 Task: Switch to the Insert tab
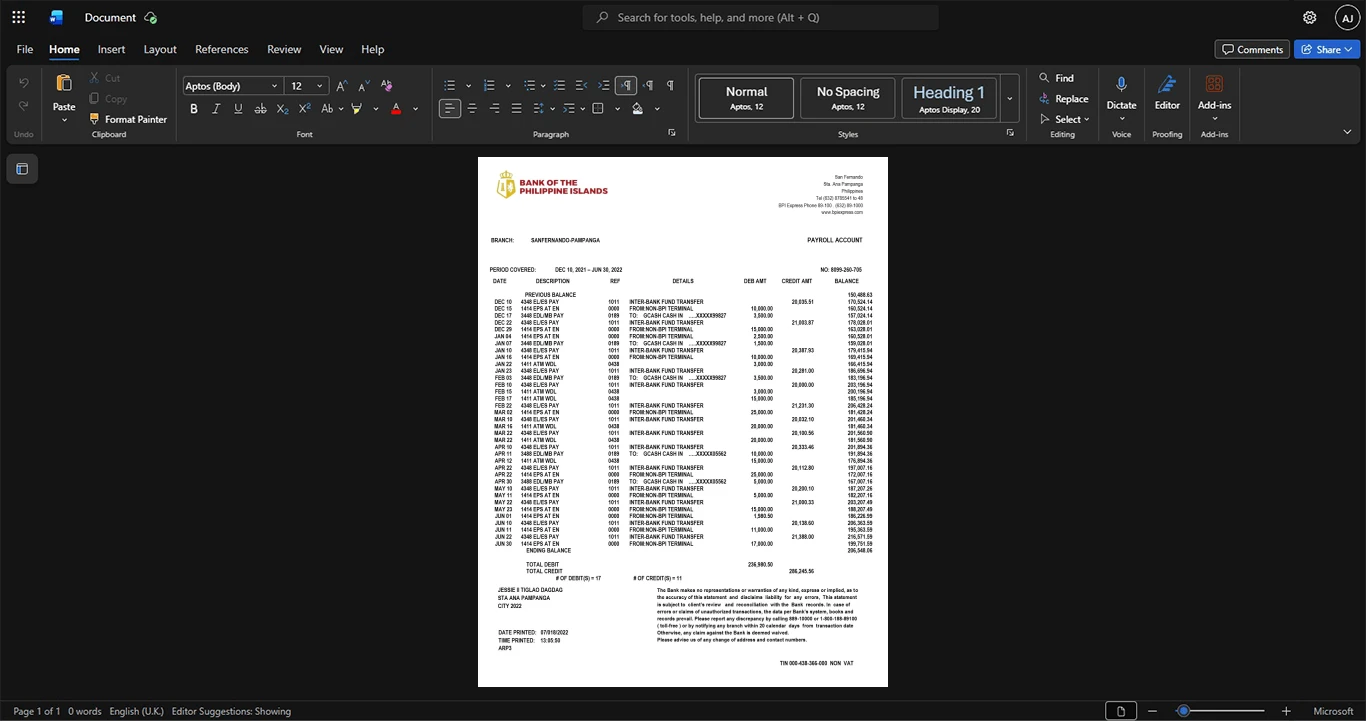111,49
